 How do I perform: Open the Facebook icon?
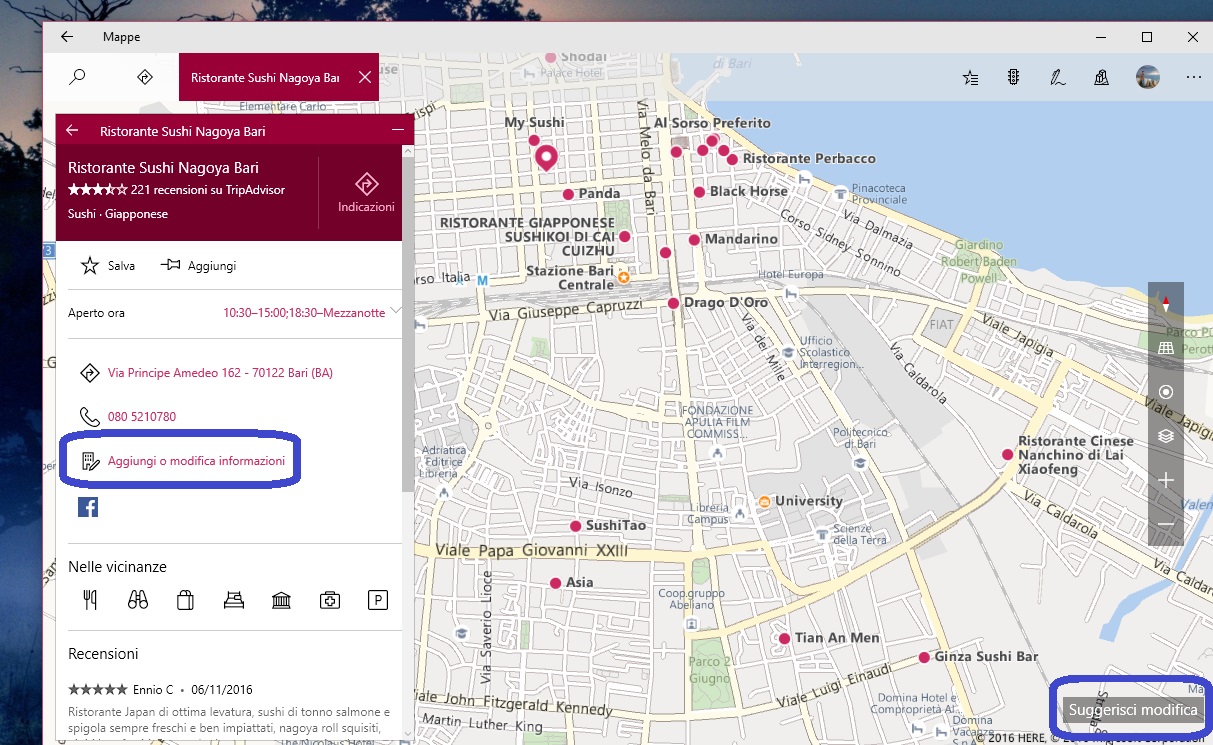[x=88, y=507]
